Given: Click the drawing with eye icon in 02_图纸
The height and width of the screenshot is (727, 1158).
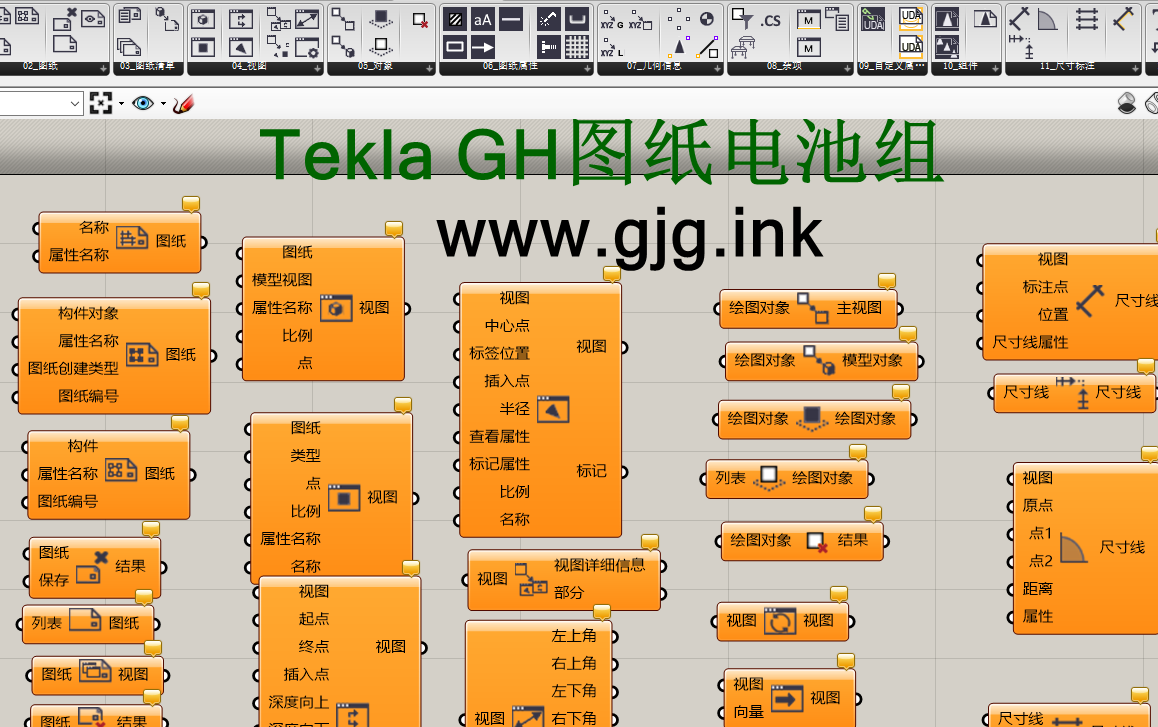Looking at the screenshot, I should click(92, 18).
